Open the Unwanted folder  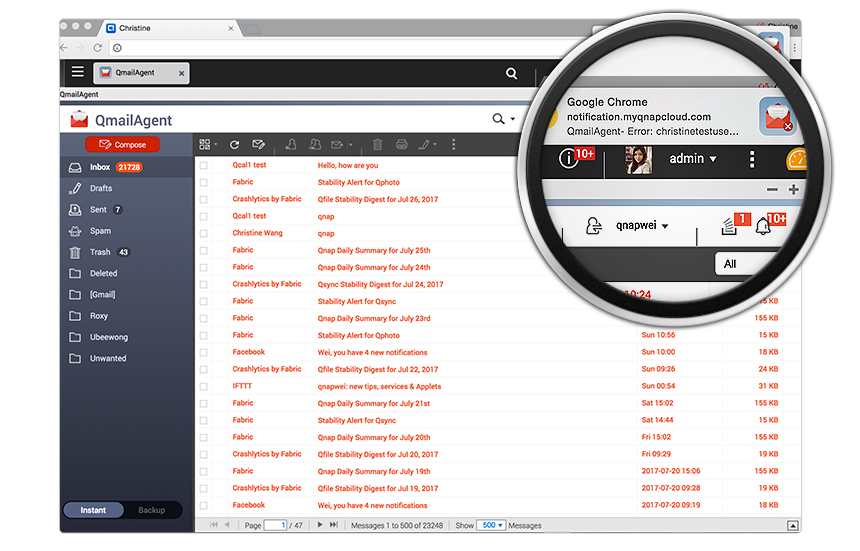(x=127, y=358)
